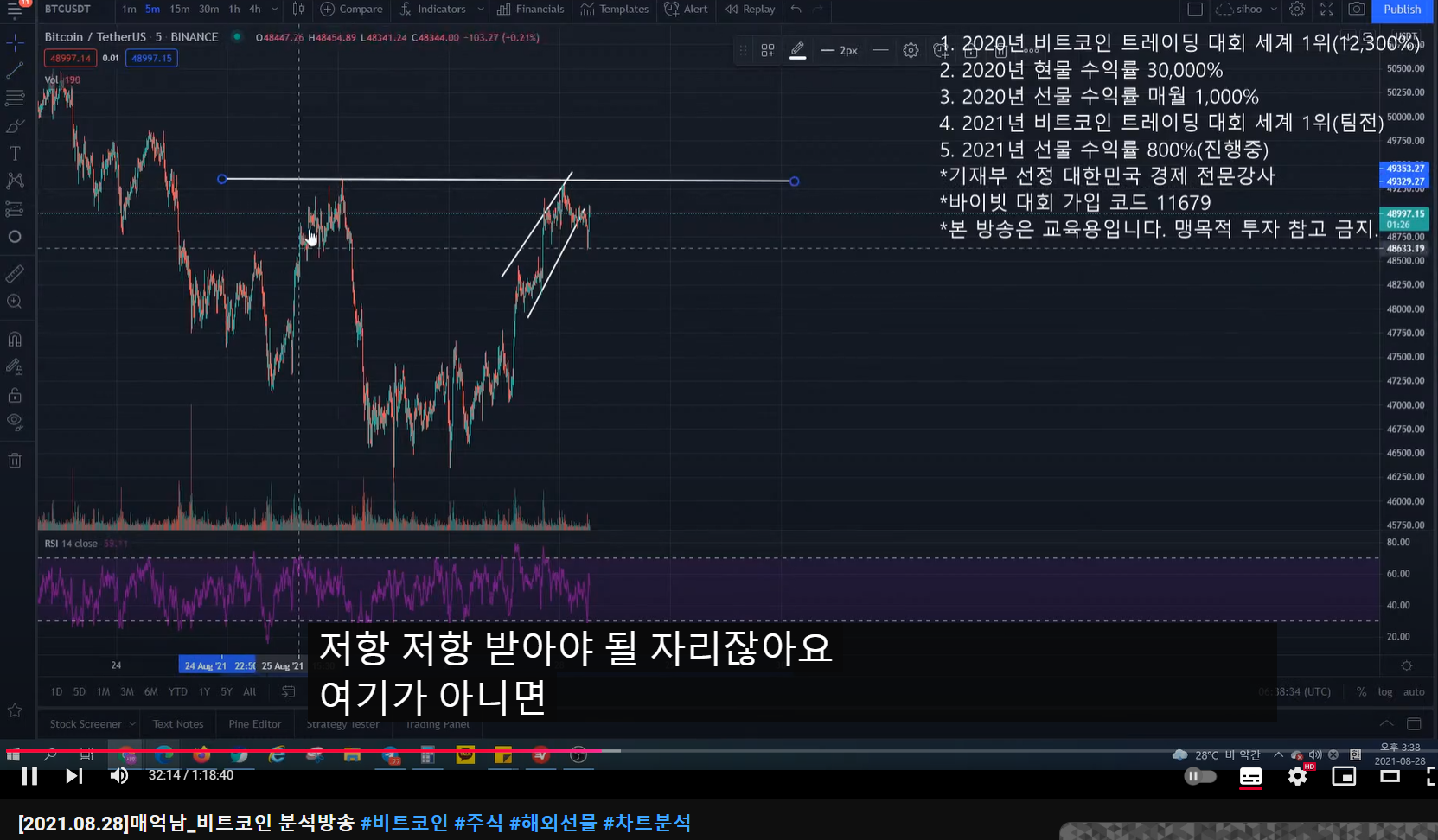1438x840 pixels.
Task: Switch to the 1m timeframe
Action: coord(129,9)
